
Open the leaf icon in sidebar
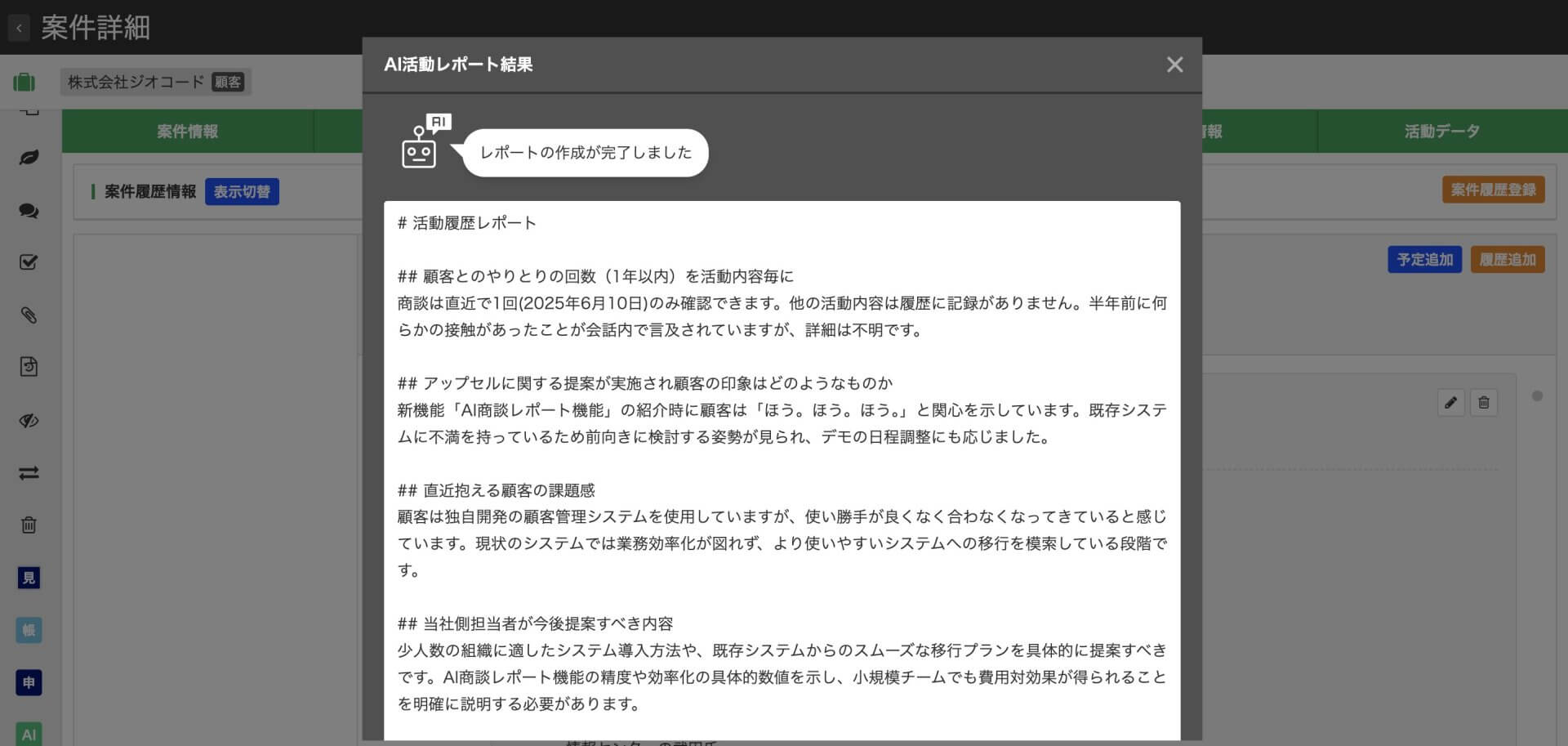pyautogui.click(x=29, y=158)
